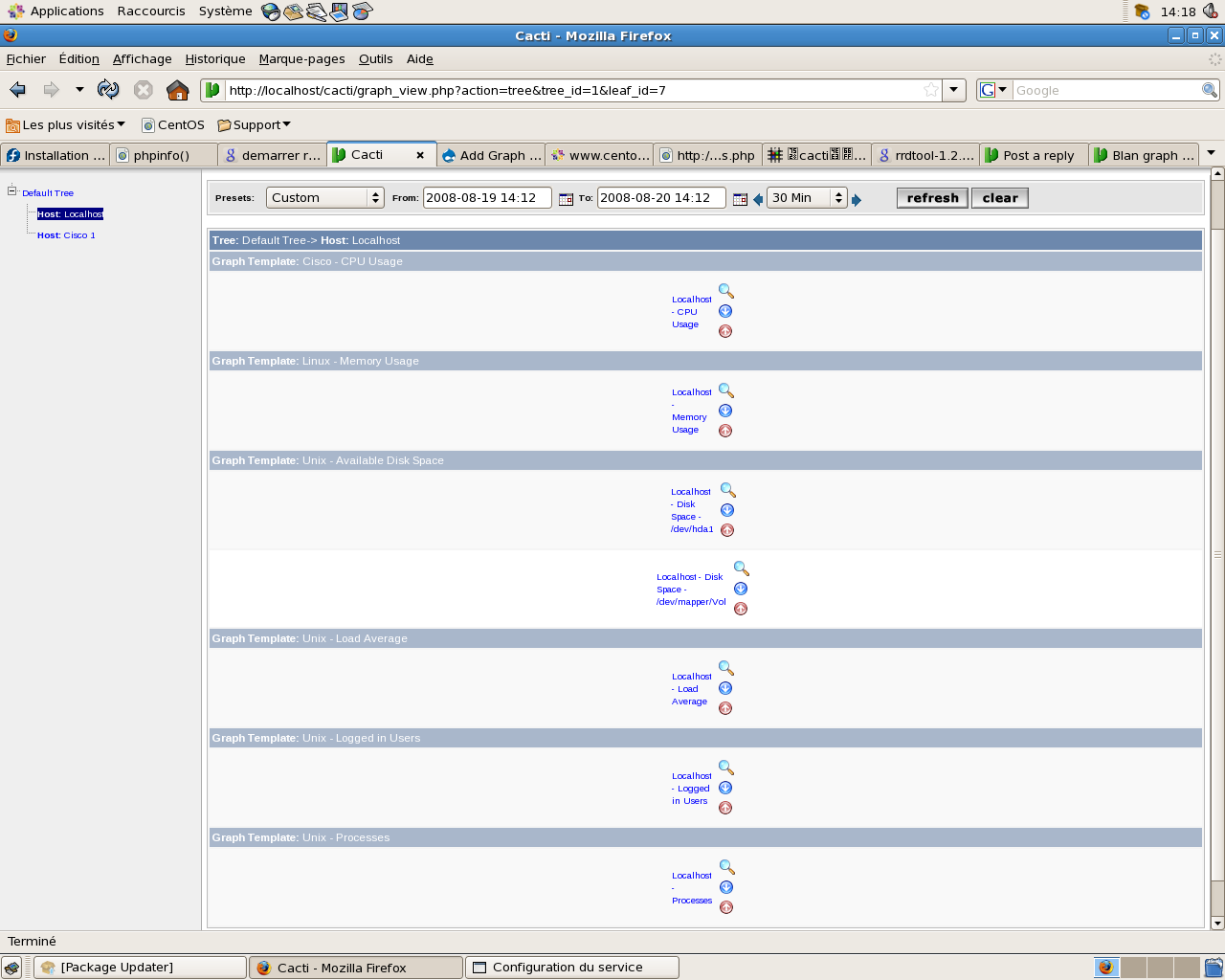Click the blue arrow icon beside Load Average
This screenshot has height=980, width=1225.
725,688
